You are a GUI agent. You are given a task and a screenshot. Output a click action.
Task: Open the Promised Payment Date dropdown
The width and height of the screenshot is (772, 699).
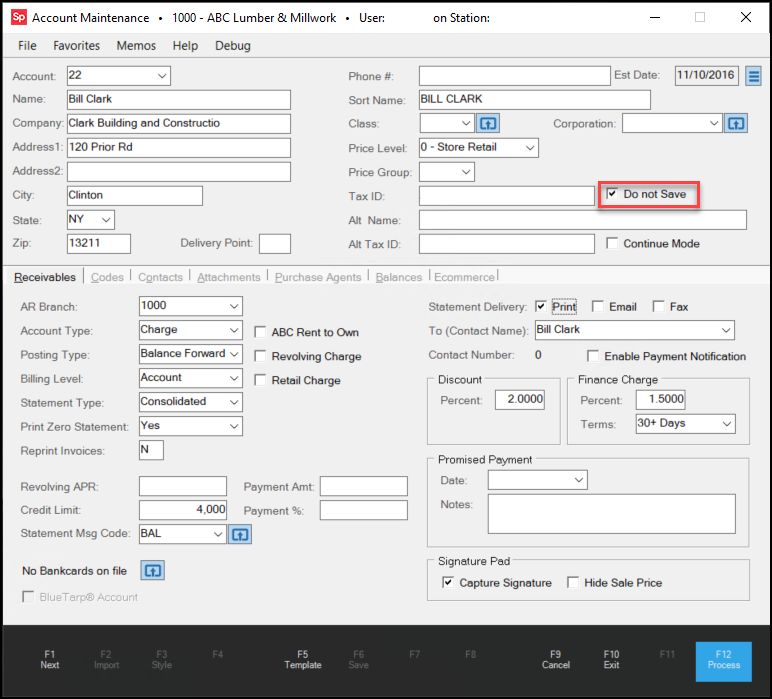[579, 480]
